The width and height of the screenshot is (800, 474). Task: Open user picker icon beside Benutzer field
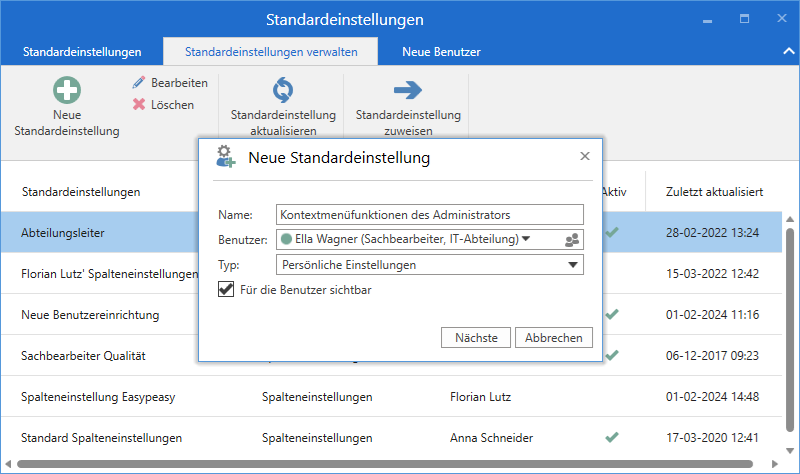[x=572, y=240]
